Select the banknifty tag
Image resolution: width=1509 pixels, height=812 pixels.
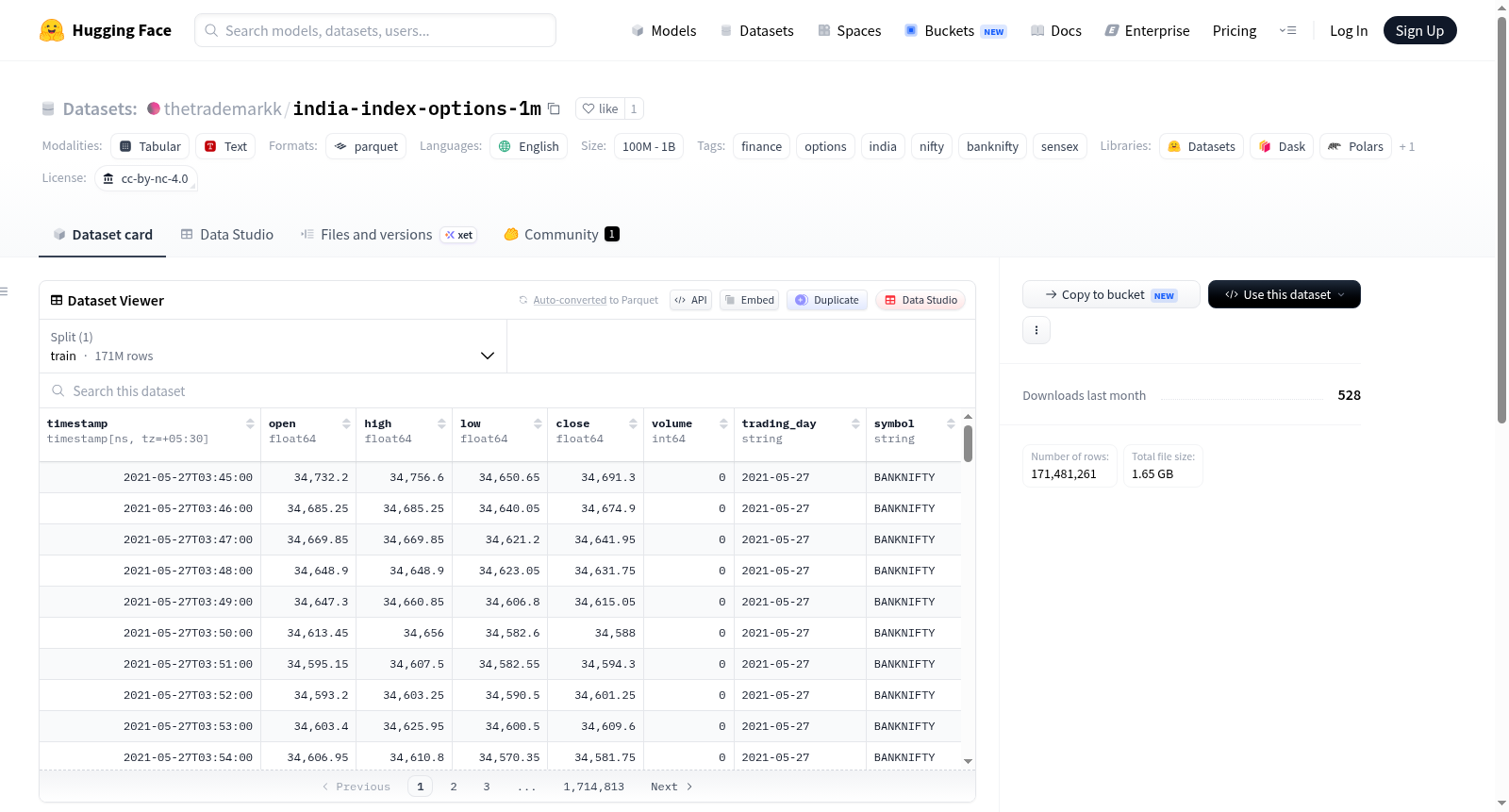pos(992,146)
